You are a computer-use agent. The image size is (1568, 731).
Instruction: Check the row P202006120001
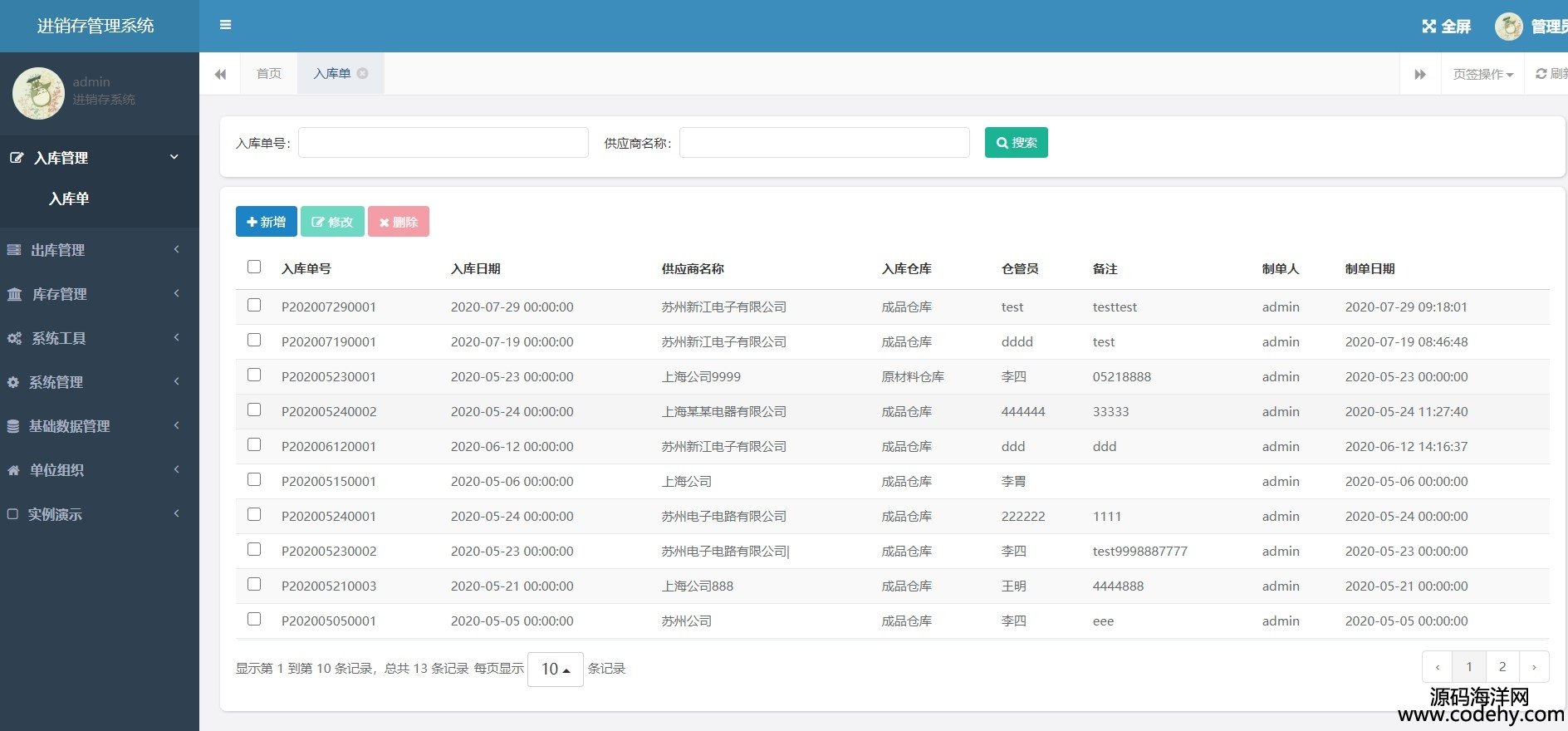(x=254, y=444)
